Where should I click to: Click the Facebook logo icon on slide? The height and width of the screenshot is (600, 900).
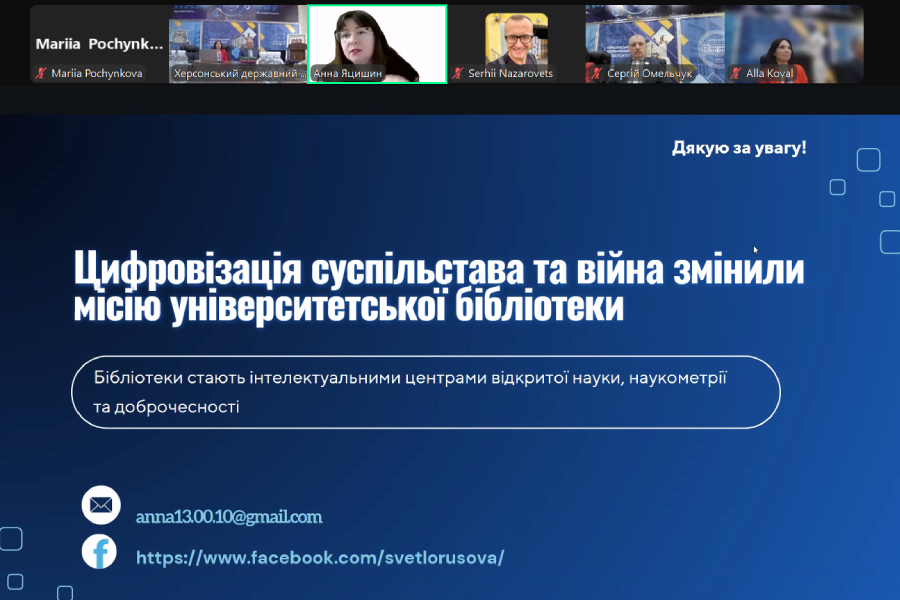click(x=99, y=552)
